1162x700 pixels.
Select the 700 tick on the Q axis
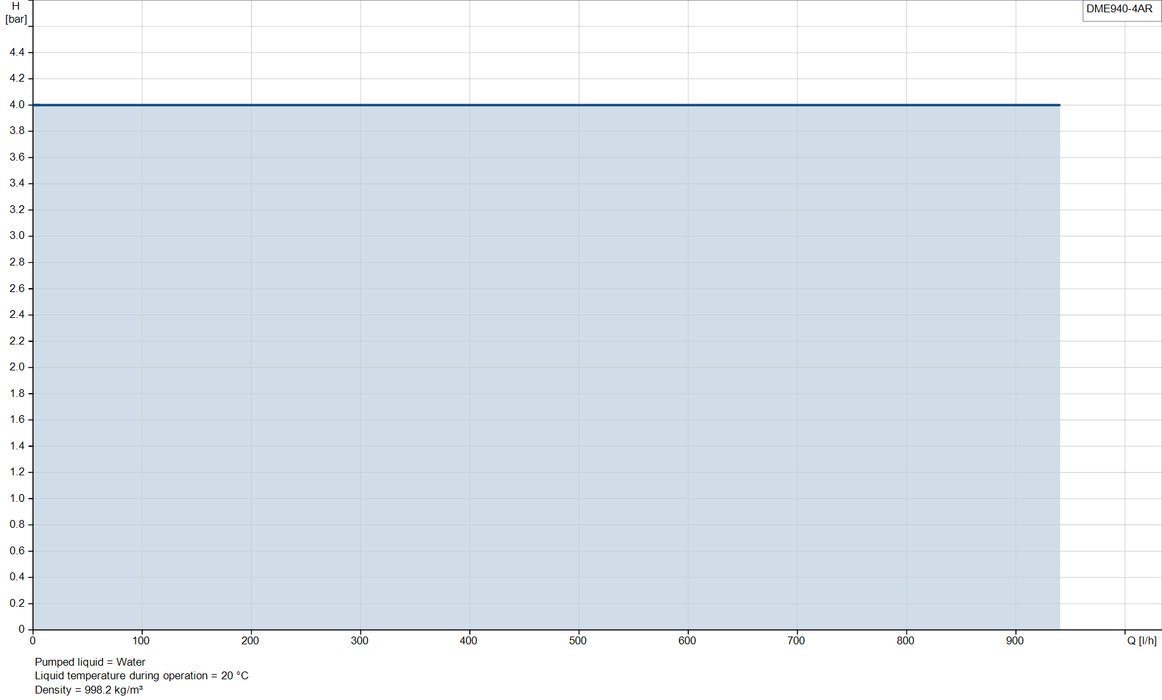pyautogui.click(x=796, y=641)
